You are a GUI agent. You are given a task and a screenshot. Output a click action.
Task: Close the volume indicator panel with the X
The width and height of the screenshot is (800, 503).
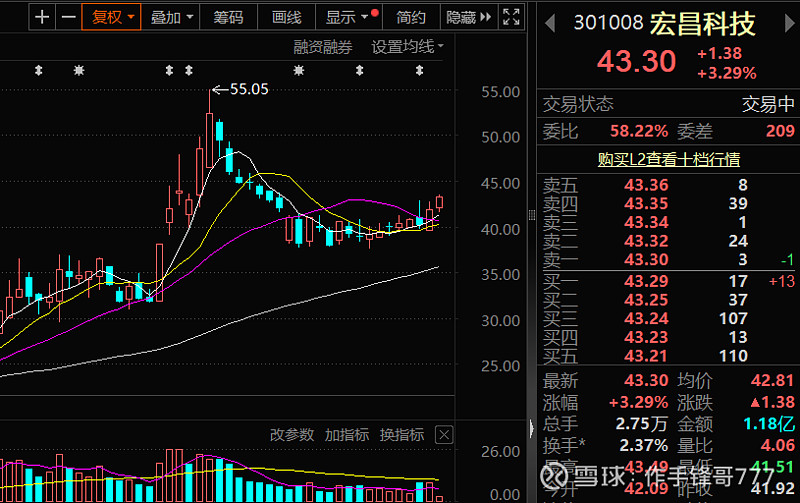[x=444, y=435]
